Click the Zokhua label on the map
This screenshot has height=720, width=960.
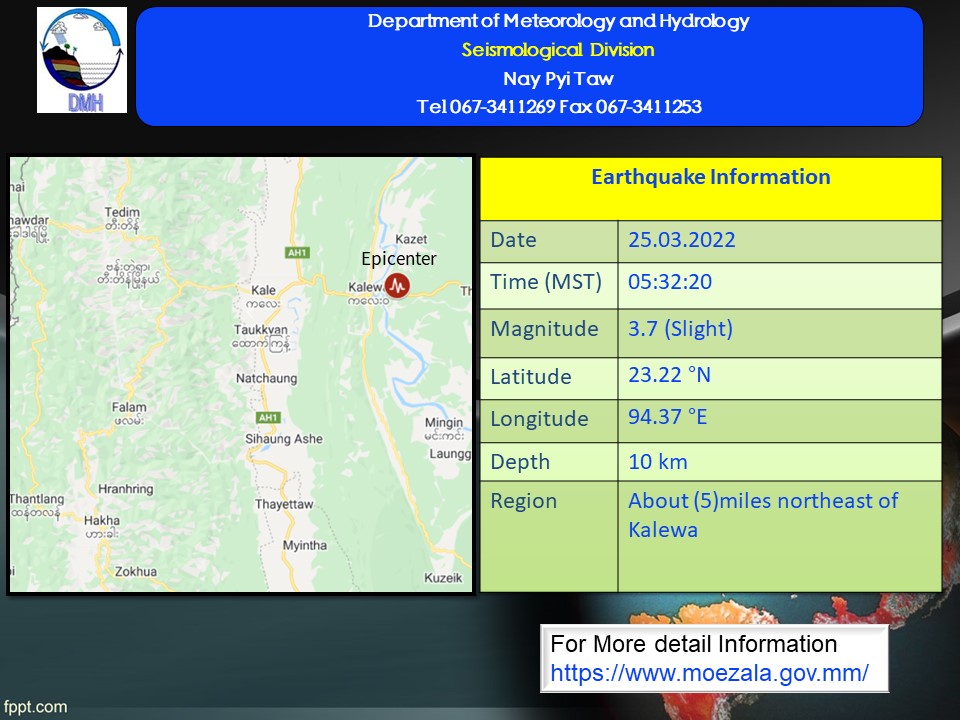coord(136,571)
